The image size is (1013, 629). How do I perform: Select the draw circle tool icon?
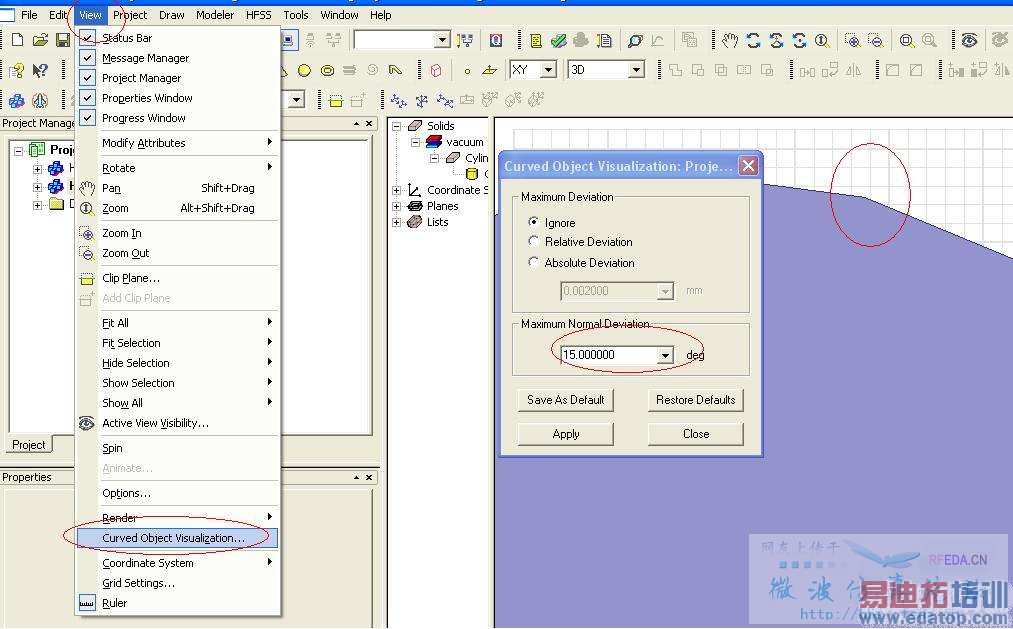coord(304,70)
